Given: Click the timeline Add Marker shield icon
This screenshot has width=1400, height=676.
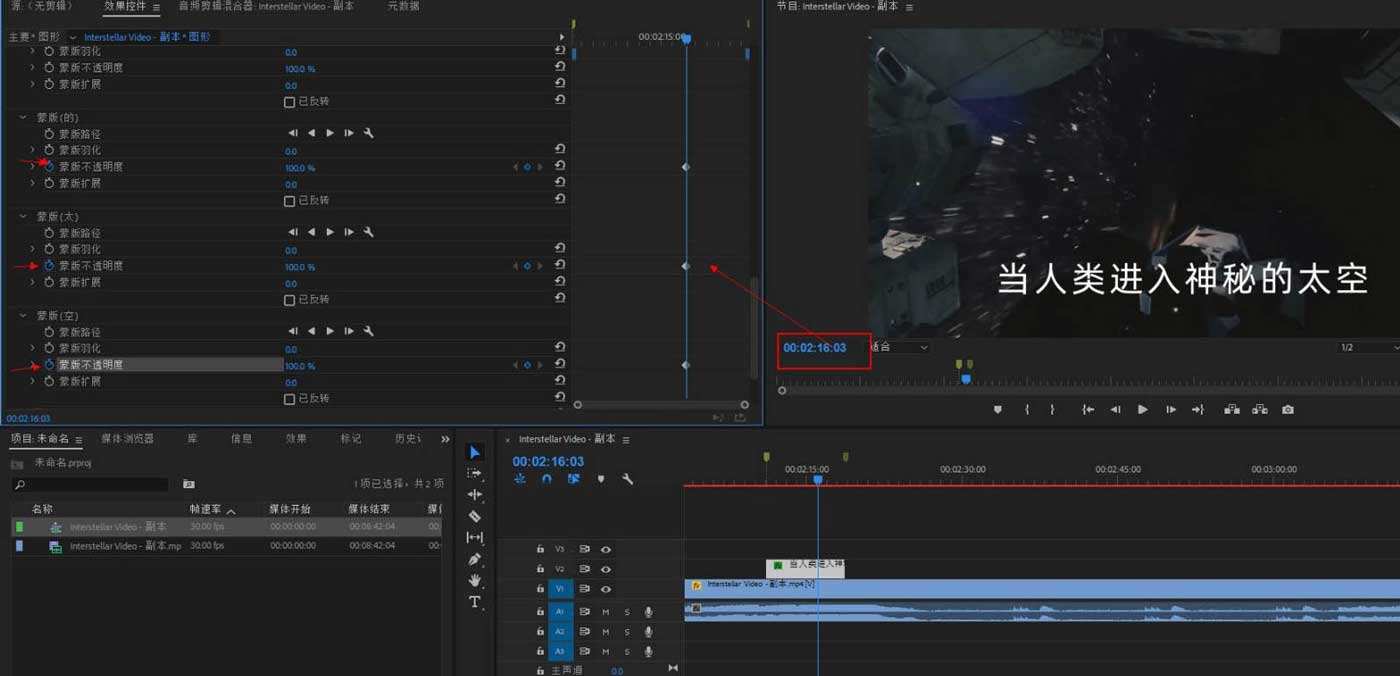Looking at the screenshot, I should tap(601, 479).
